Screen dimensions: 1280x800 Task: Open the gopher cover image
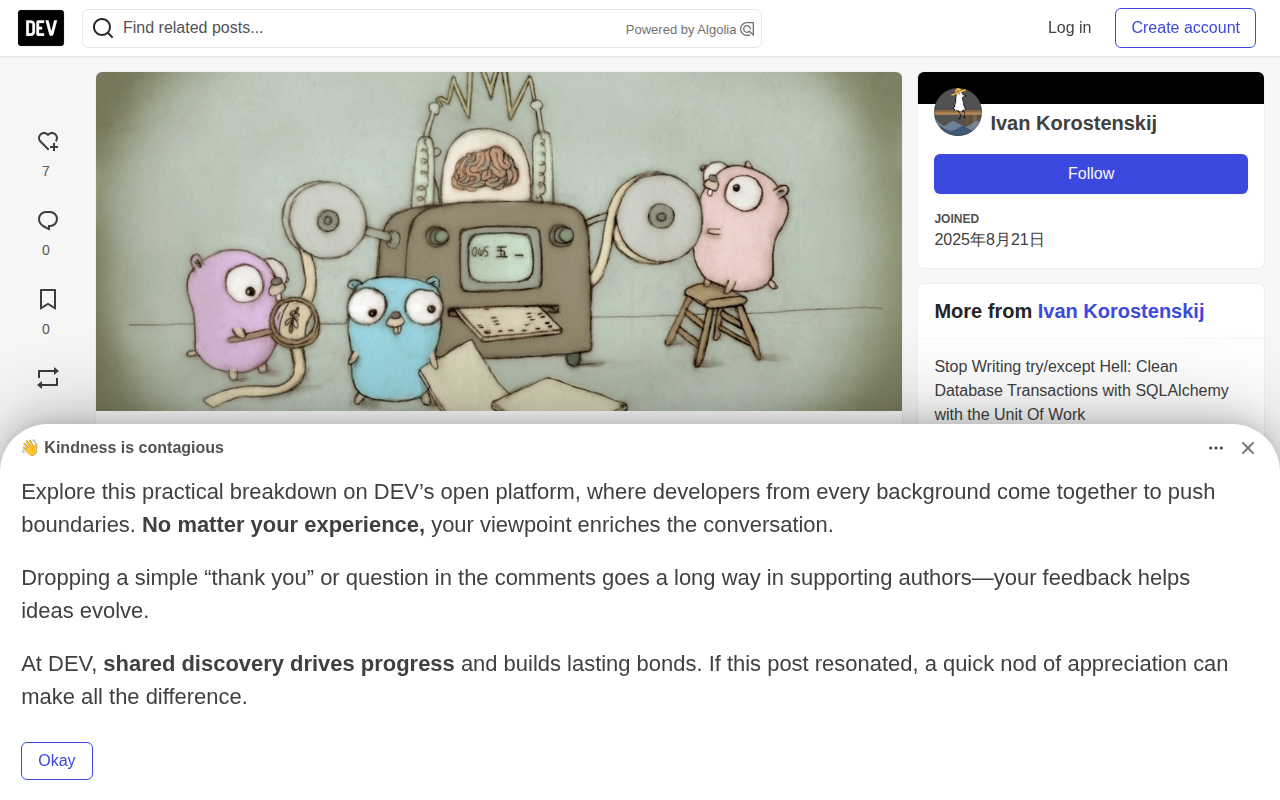click(x=499, y=242)
